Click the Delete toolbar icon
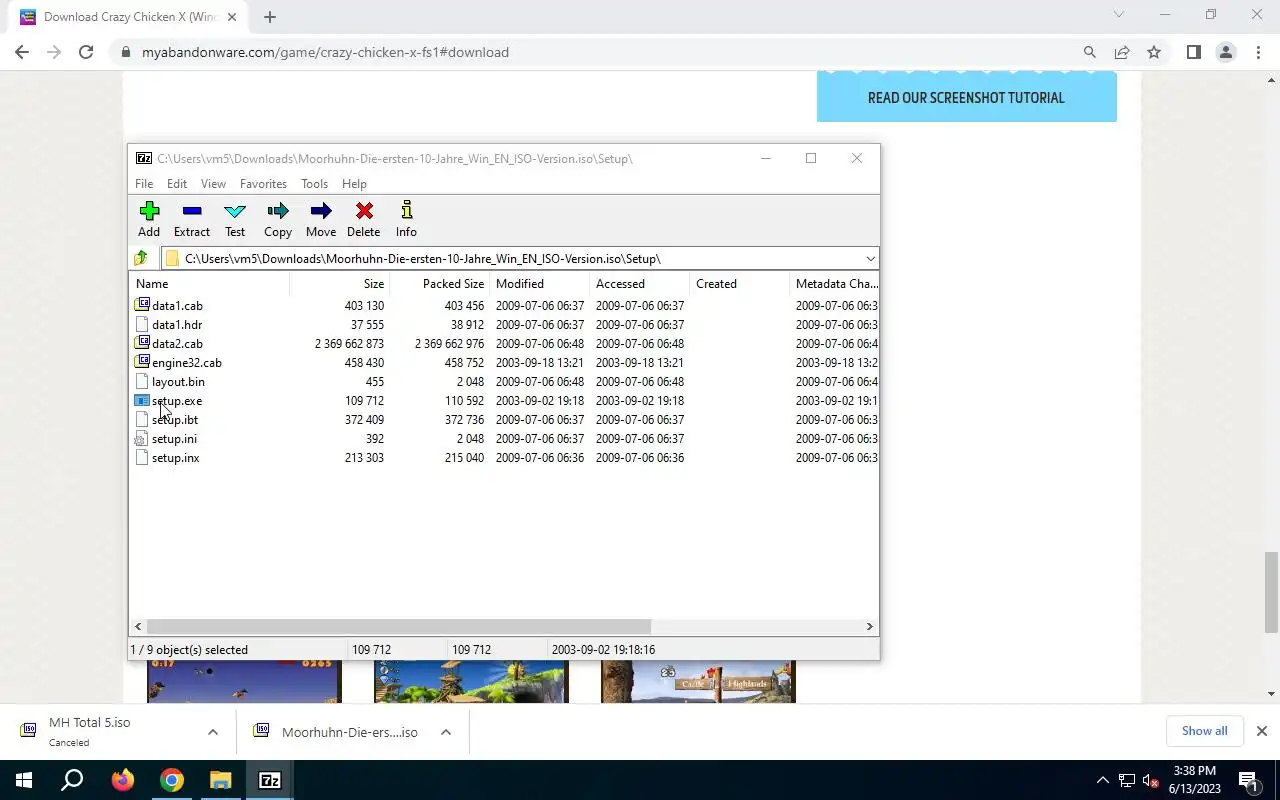1280x800 pixels. click(x=364, y=211)
